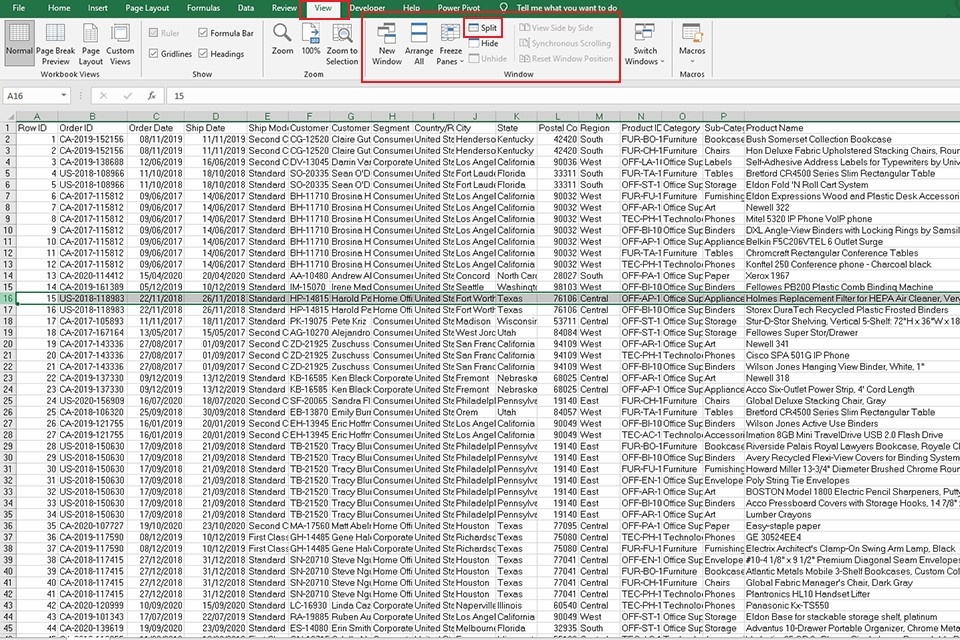This screenshot has width=960, height=640.
Task: Click the Name Box showing A16
Action: tap(31, 96)
